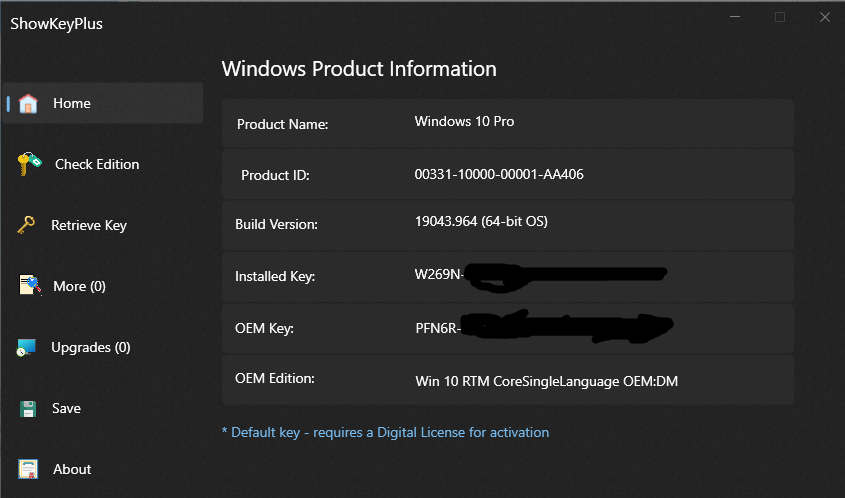845x498 pixels.
Task: Click the OEM Edition value text
Action: click(x=547, y=382)
